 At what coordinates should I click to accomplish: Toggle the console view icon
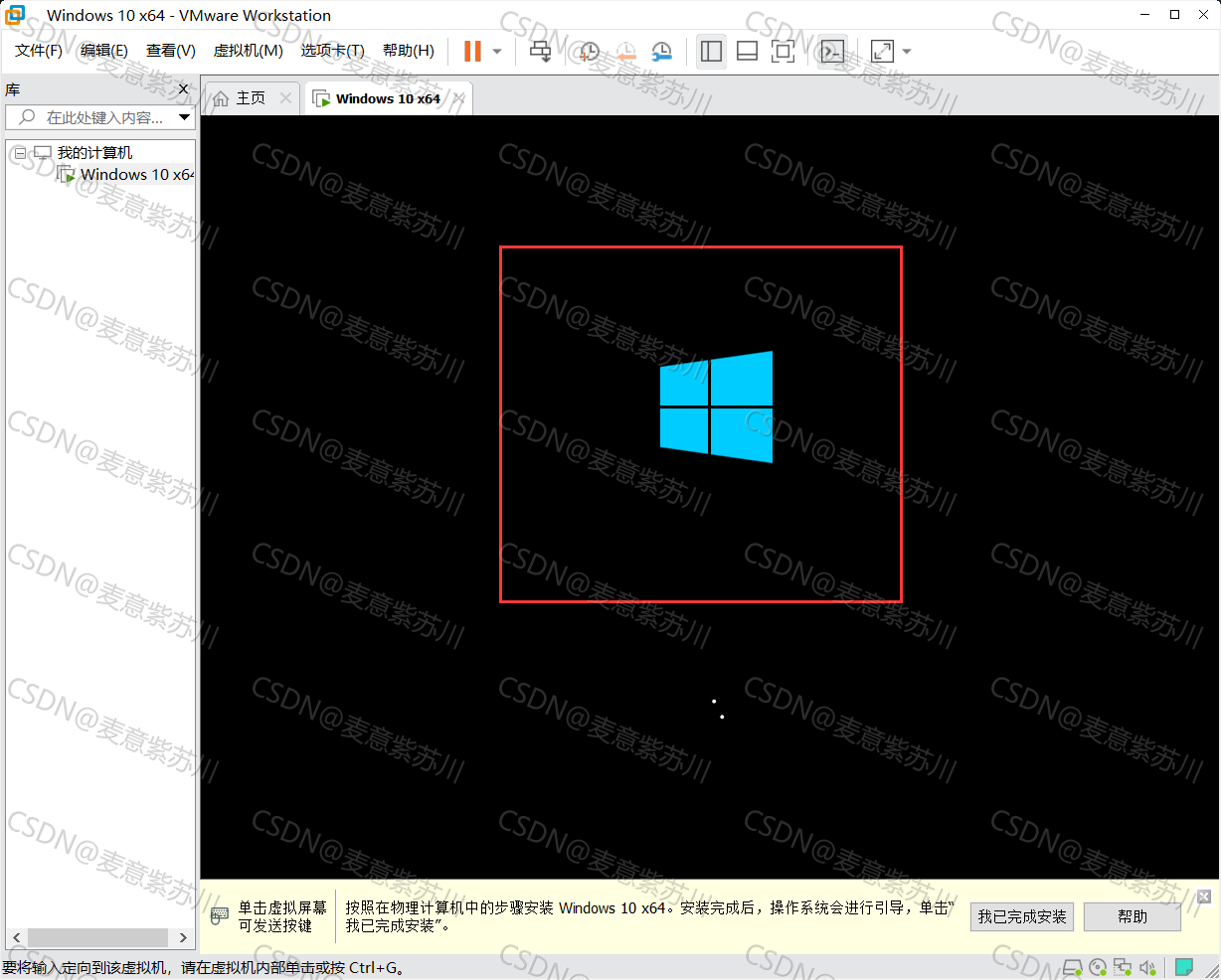[832, 51]
